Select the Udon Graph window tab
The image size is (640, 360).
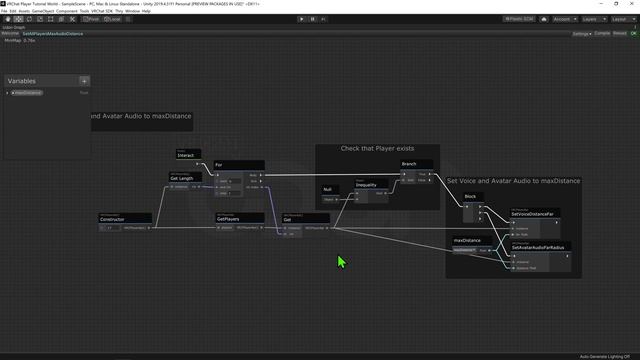(x=14, y=27)
